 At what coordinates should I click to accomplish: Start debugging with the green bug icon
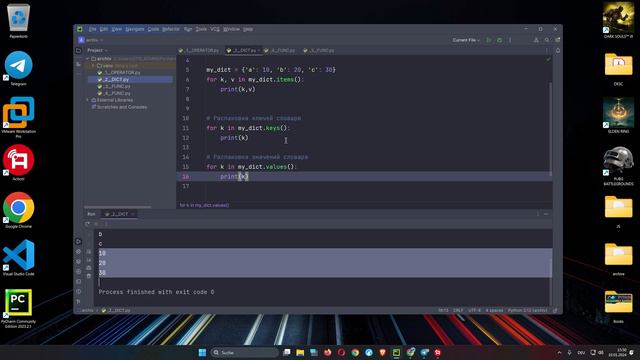(x=499, y=40)
